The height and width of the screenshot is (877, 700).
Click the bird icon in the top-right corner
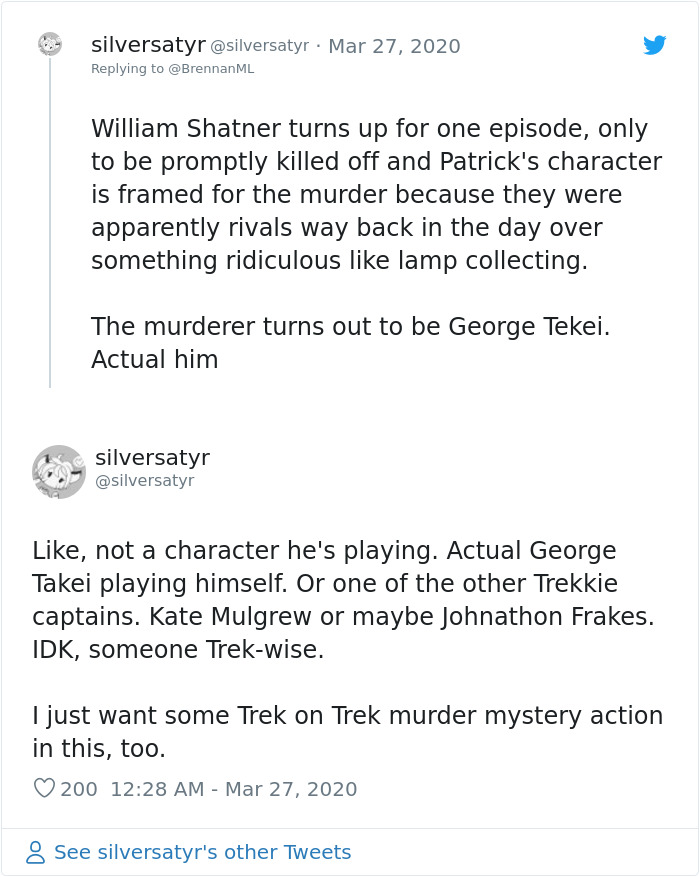tap(656, 46)
